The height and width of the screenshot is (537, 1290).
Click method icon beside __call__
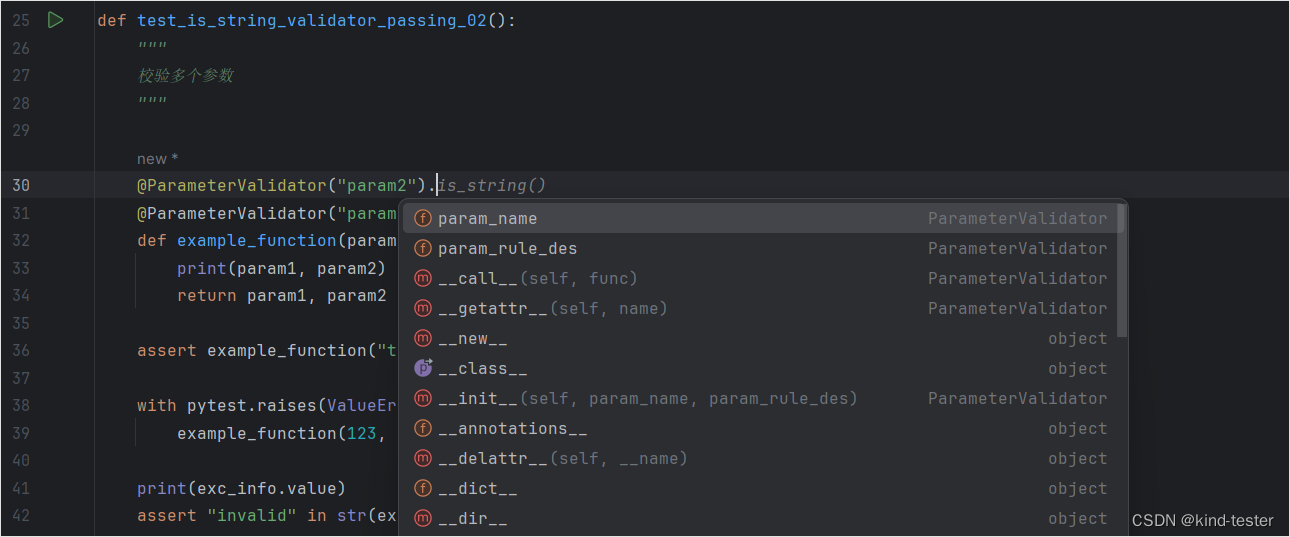(423, 278)
